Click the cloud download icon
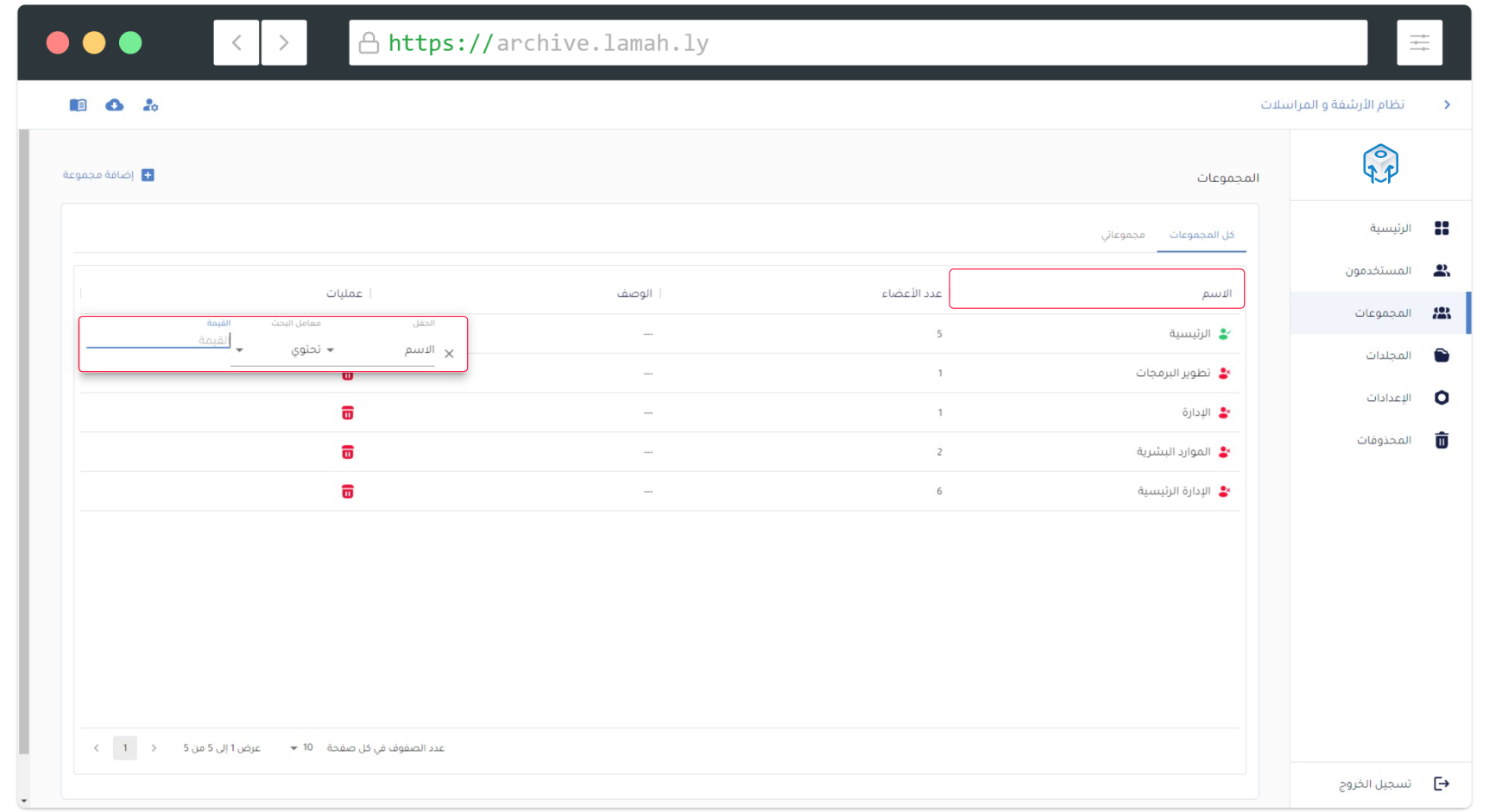 pos(115,105)
